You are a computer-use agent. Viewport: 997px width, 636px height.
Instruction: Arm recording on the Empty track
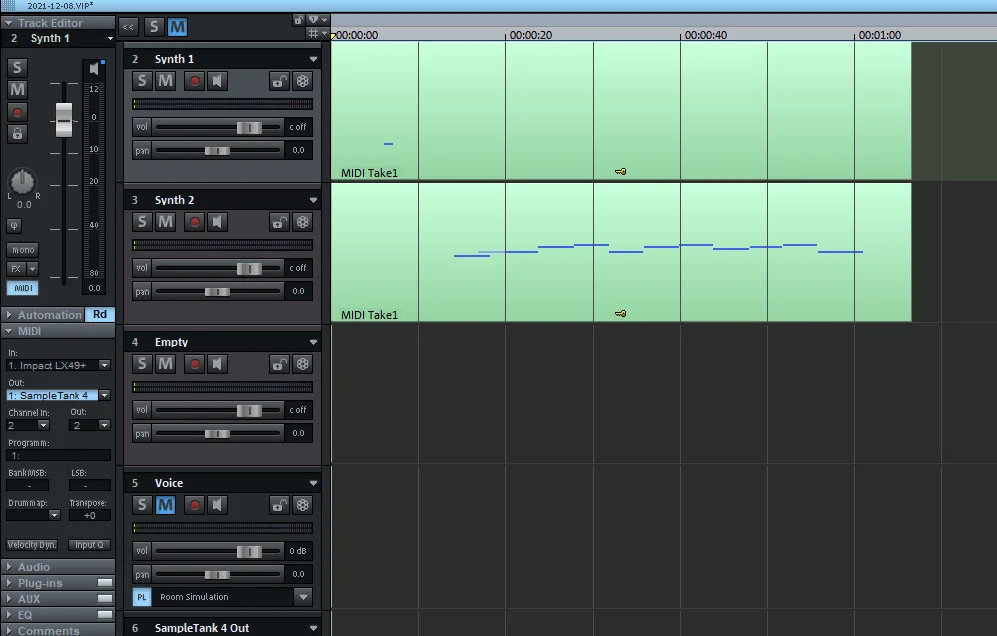pos(195,364)
